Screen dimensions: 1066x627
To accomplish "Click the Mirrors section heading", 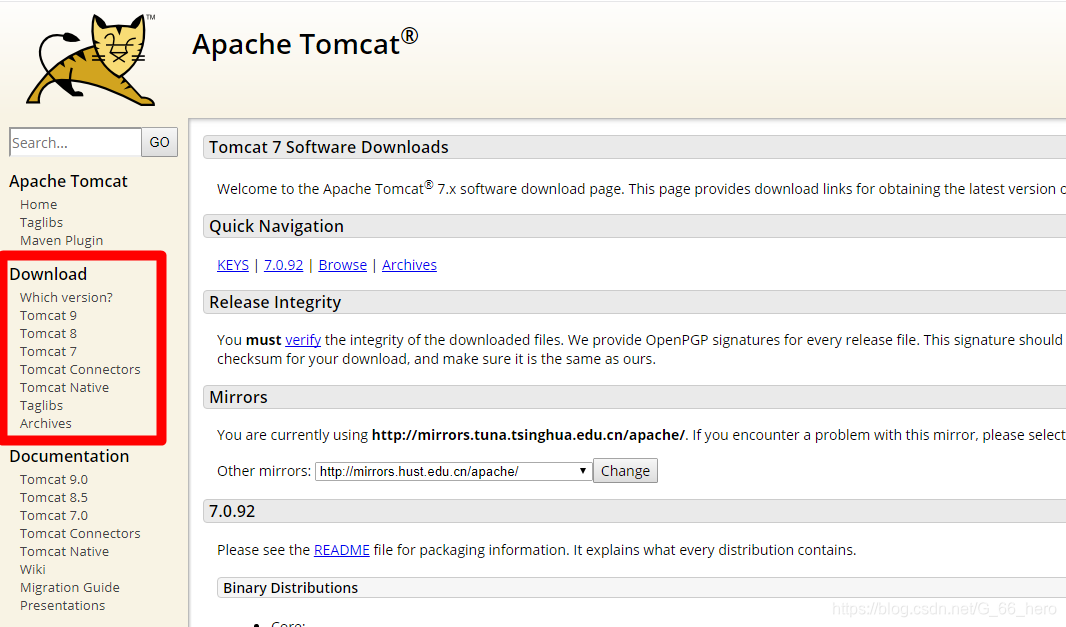I will (x=239, y=398).
